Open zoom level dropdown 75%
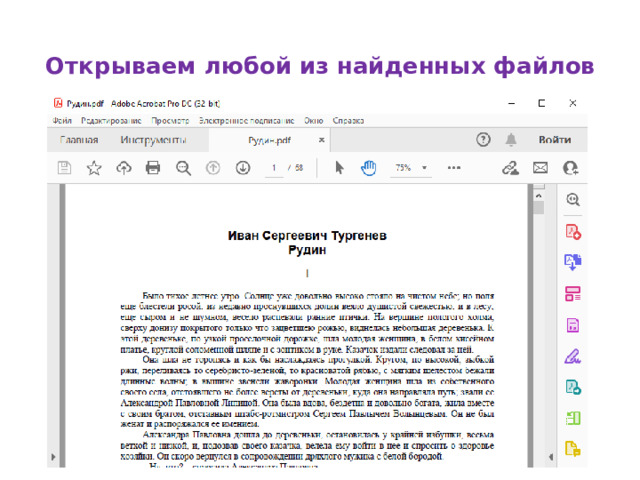The image size is (640, 480). pos(424,168)
